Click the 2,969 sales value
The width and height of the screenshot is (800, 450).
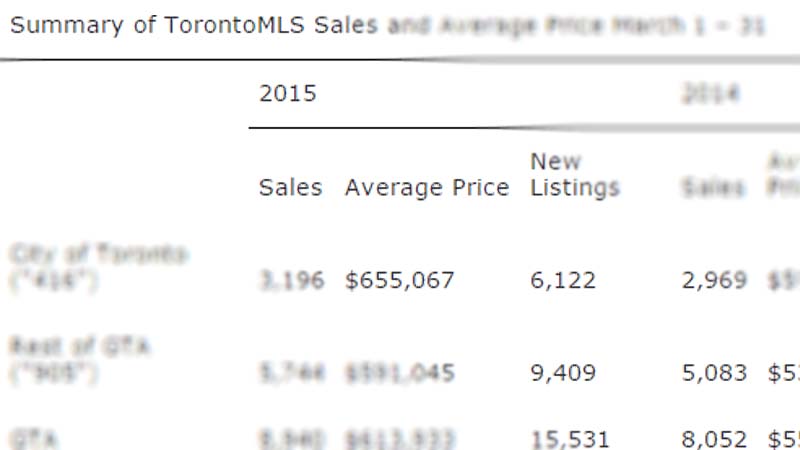pyautogui.click(x=714, y=281)
